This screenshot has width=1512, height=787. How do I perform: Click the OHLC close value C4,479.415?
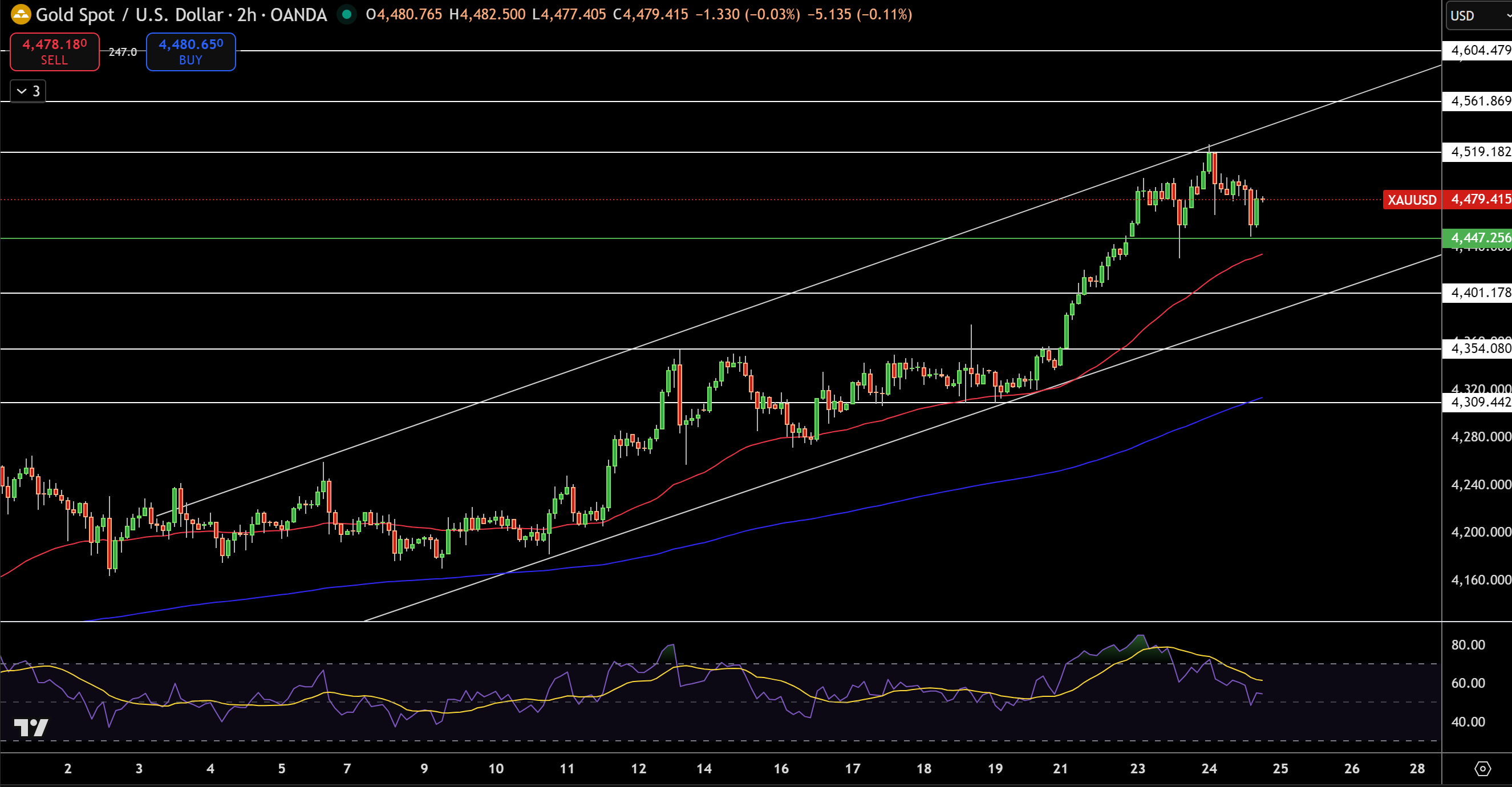[x=650, y=14]
